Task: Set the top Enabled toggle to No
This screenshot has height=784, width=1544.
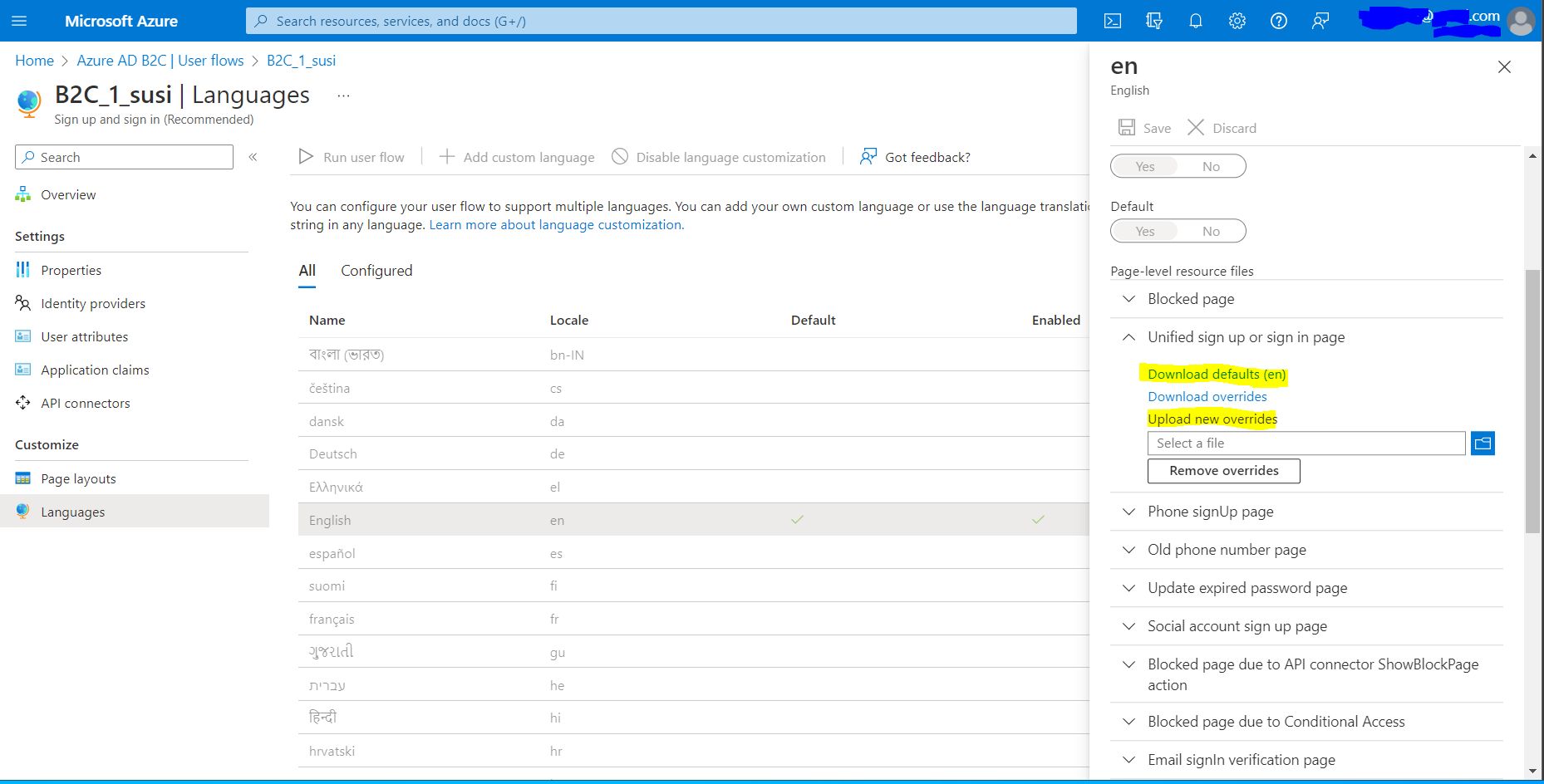Action: (x=1211, y=166)
